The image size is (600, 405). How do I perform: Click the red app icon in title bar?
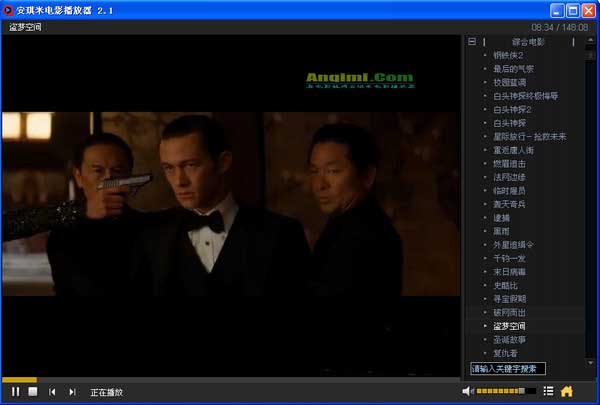click(9, 9)
